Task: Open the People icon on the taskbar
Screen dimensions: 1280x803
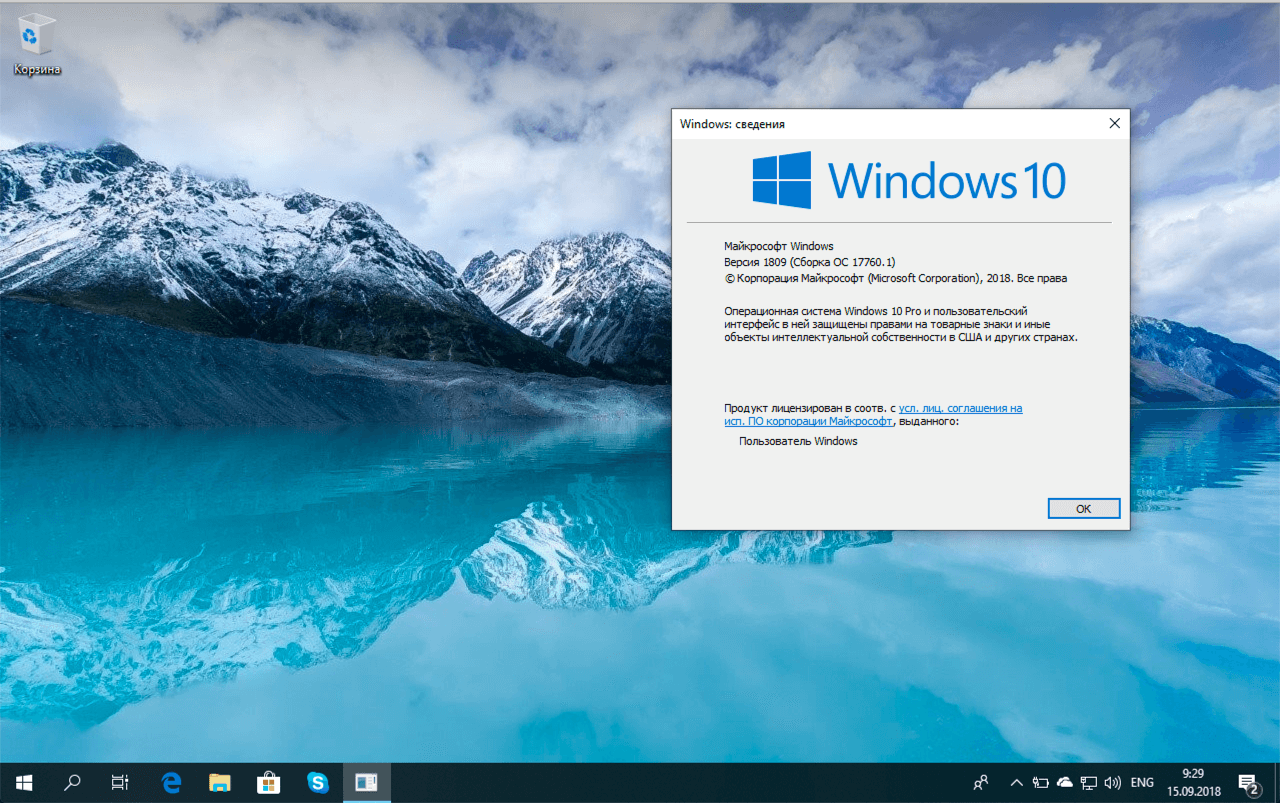Action: tap(981, 782)
